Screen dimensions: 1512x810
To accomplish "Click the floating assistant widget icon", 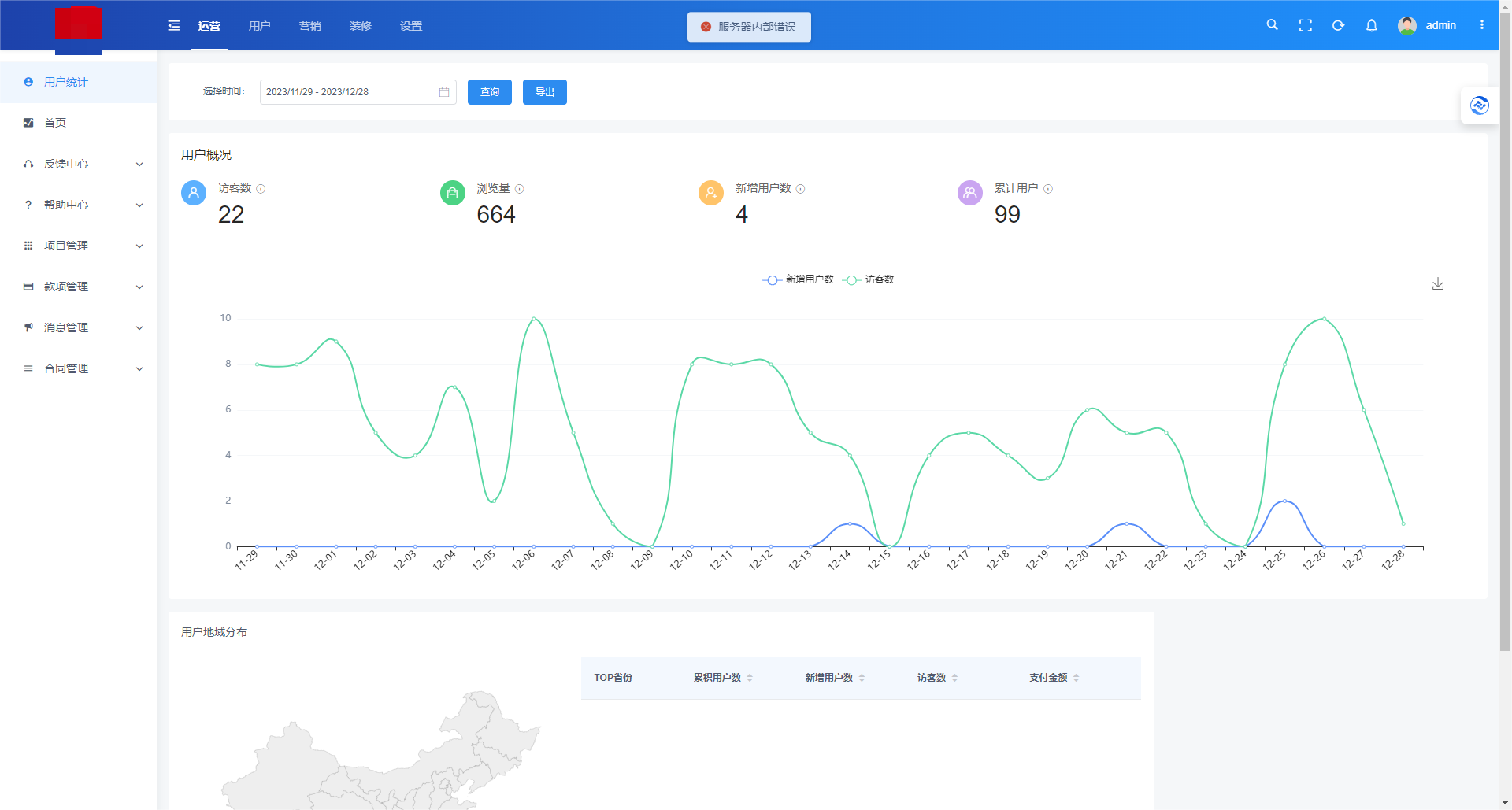I will pos(1480,105).
